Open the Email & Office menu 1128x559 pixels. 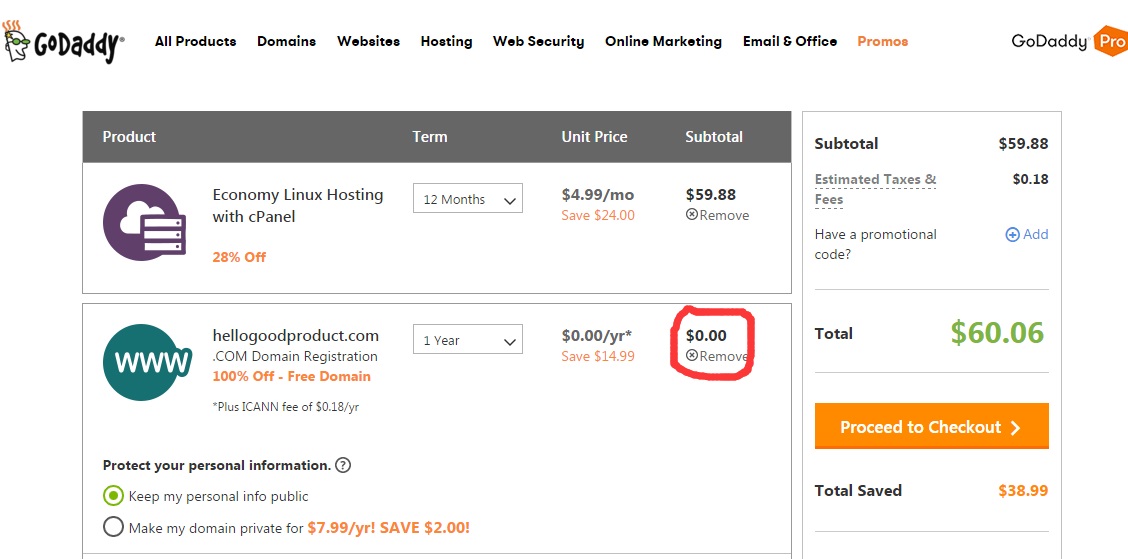[x=789, y=41]
